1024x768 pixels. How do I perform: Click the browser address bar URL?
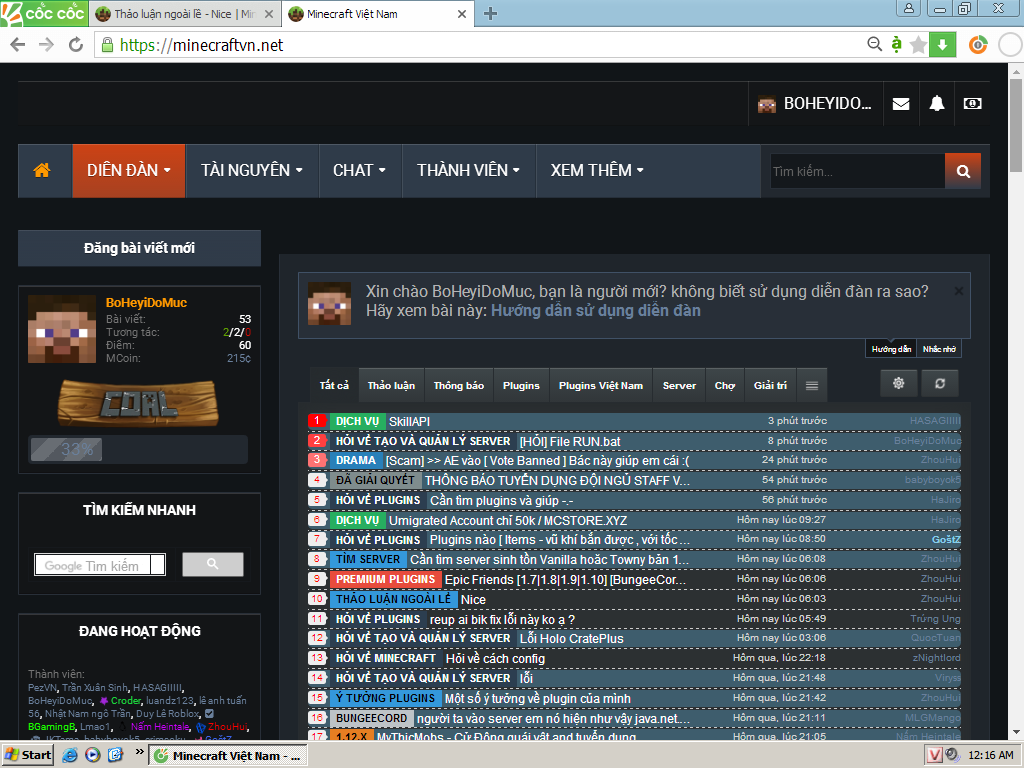point(201,45)
